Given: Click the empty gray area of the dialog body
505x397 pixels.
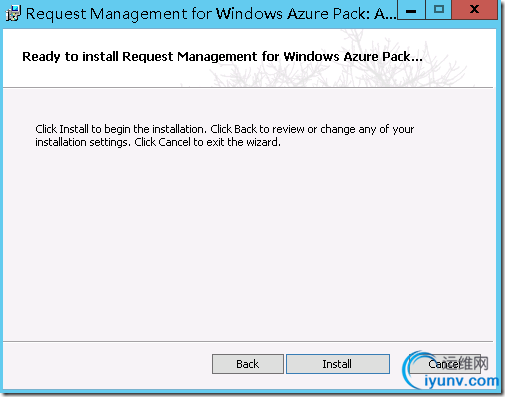Looking at the screenshot, I should [248, 240].
